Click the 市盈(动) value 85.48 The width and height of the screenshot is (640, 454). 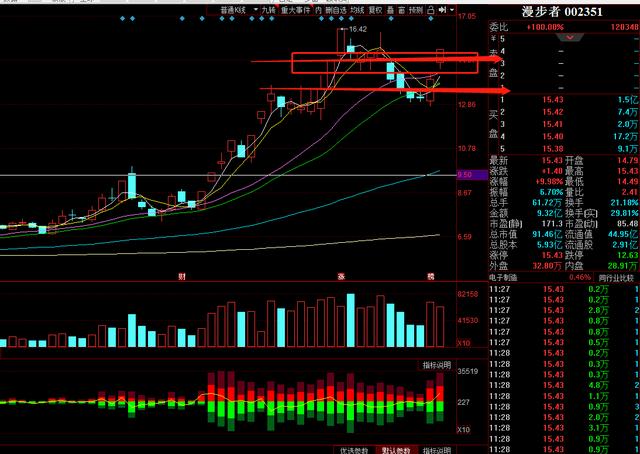point(628,224)
